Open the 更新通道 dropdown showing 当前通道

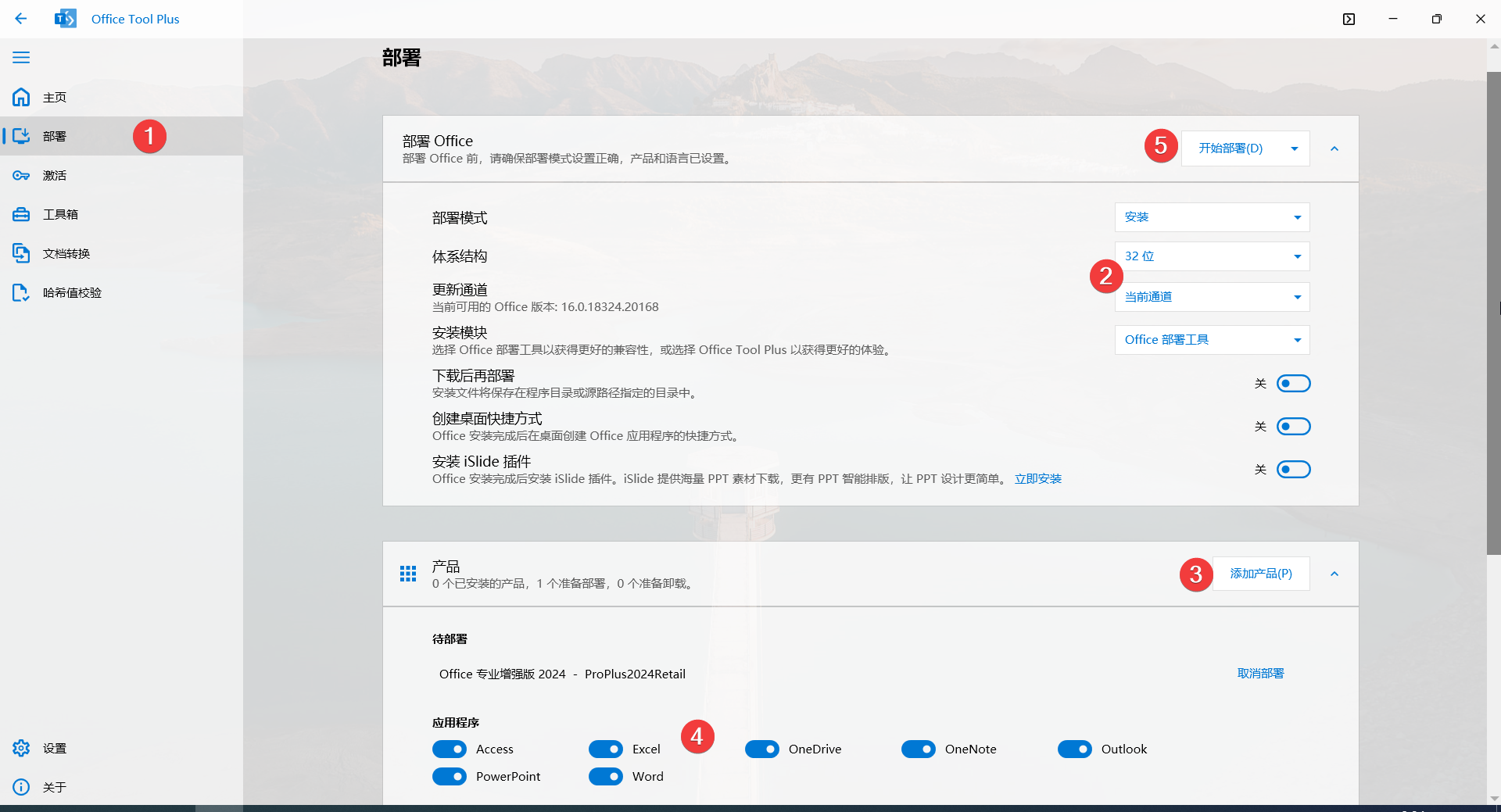coord(1212,297)
